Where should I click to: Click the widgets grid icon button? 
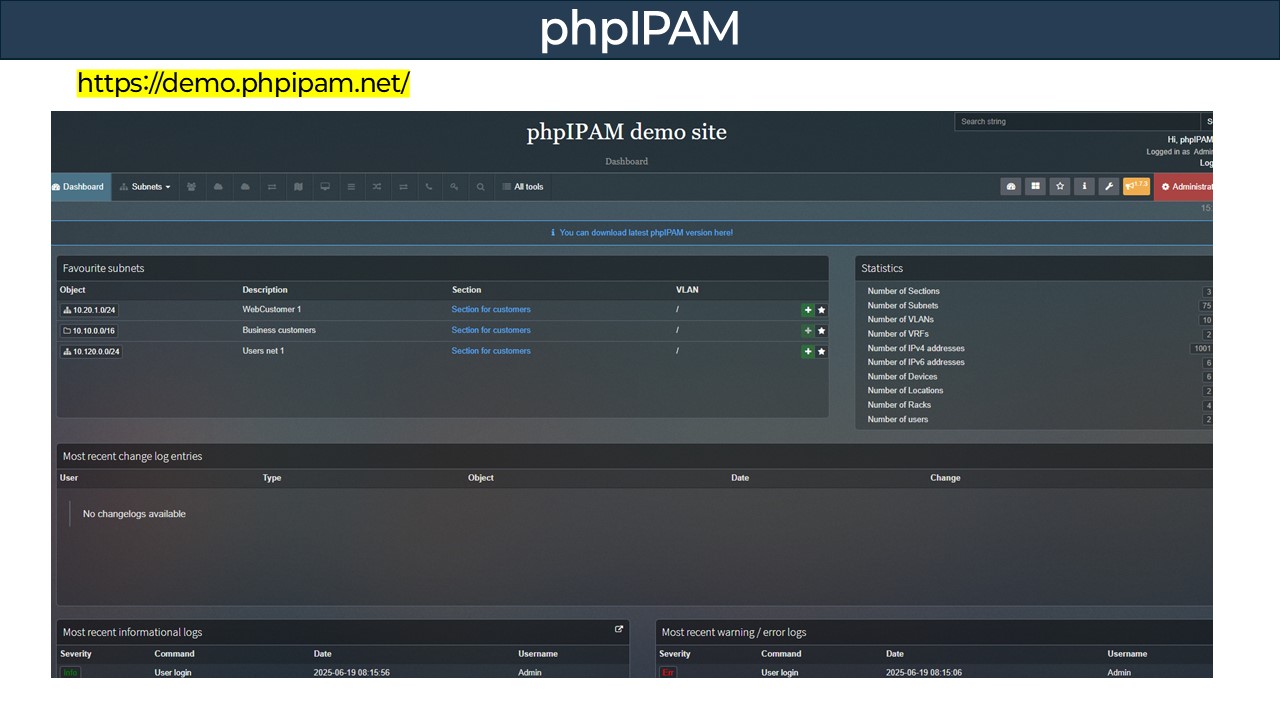[x=1036, y=186]
